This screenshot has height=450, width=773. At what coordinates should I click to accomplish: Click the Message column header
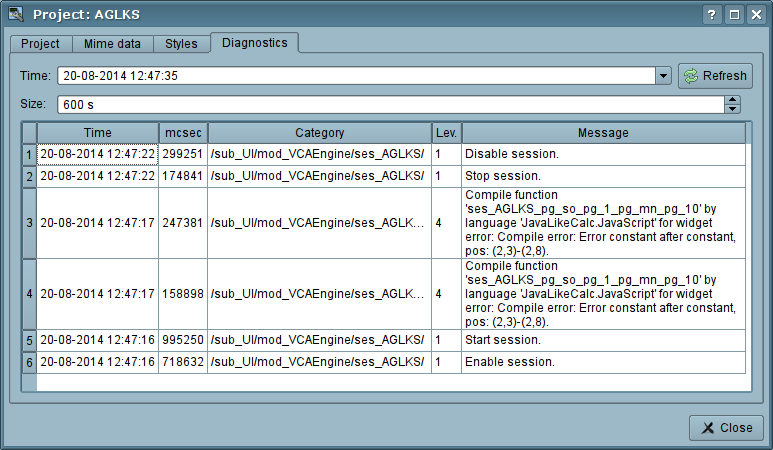click(603, 133)
